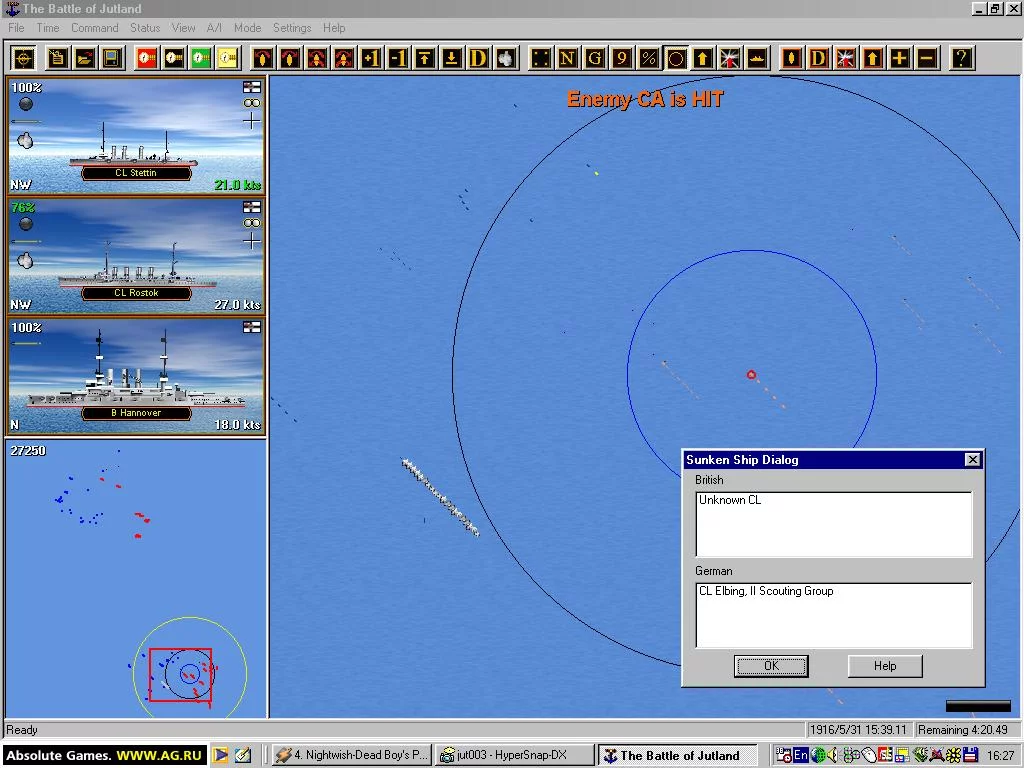The image size is (1024, 768).
Task: Close the Sunken Ship Dialog
Action: 972,460
